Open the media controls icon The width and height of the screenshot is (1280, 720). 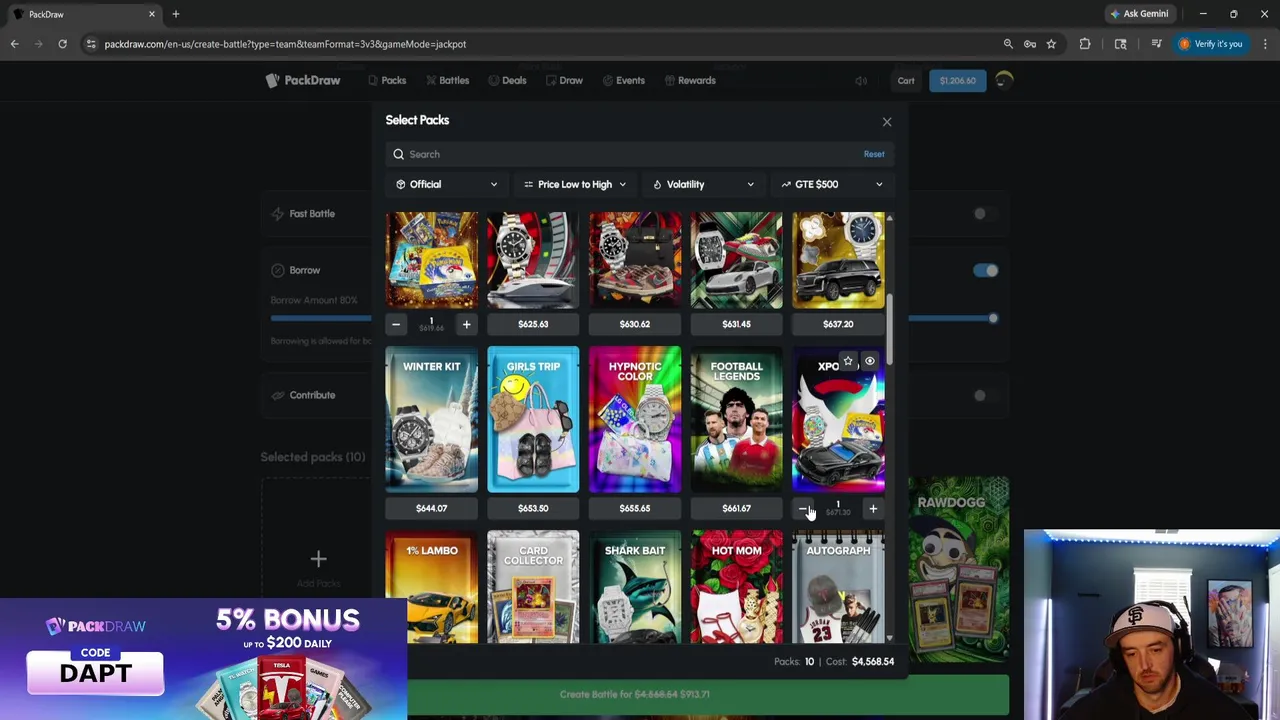pos(1156,44)
